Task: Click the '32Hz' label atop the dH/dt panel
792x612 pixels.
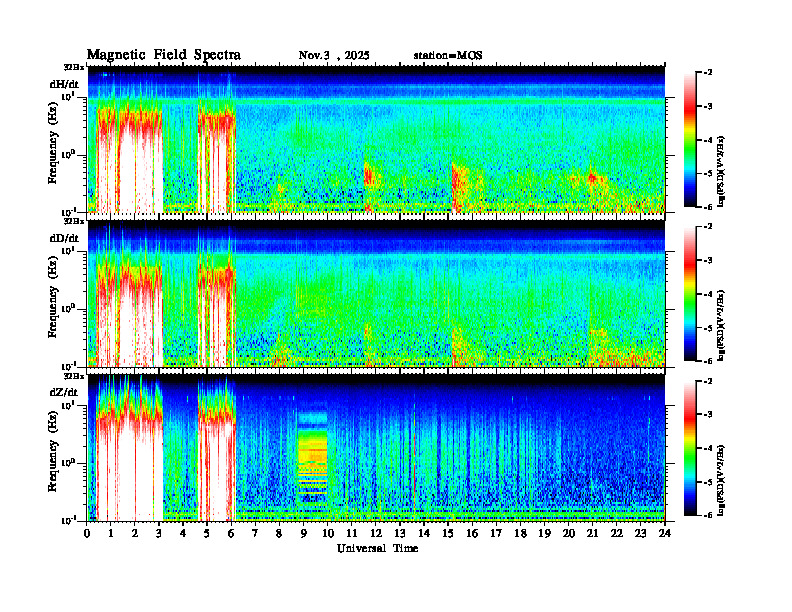Action: click(x=74, y=66)
